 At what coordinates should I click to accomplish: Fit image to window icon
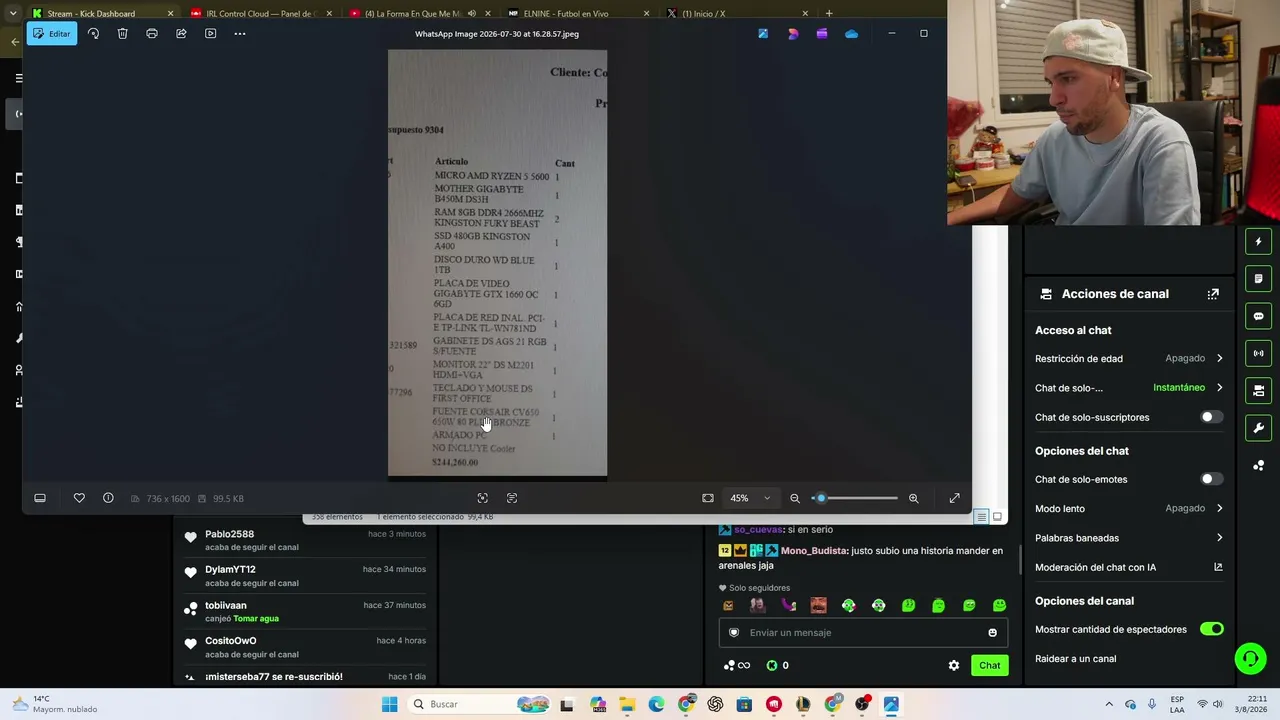[708, 498]
